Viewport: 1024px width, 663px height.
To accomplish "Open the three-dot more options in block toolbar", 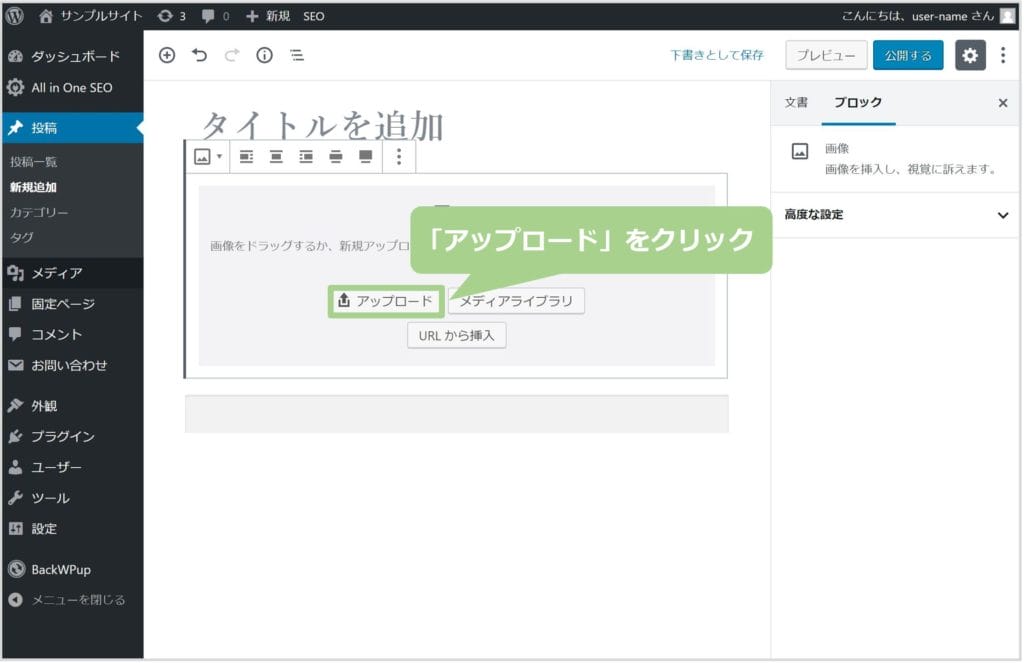I will [399, 156].
